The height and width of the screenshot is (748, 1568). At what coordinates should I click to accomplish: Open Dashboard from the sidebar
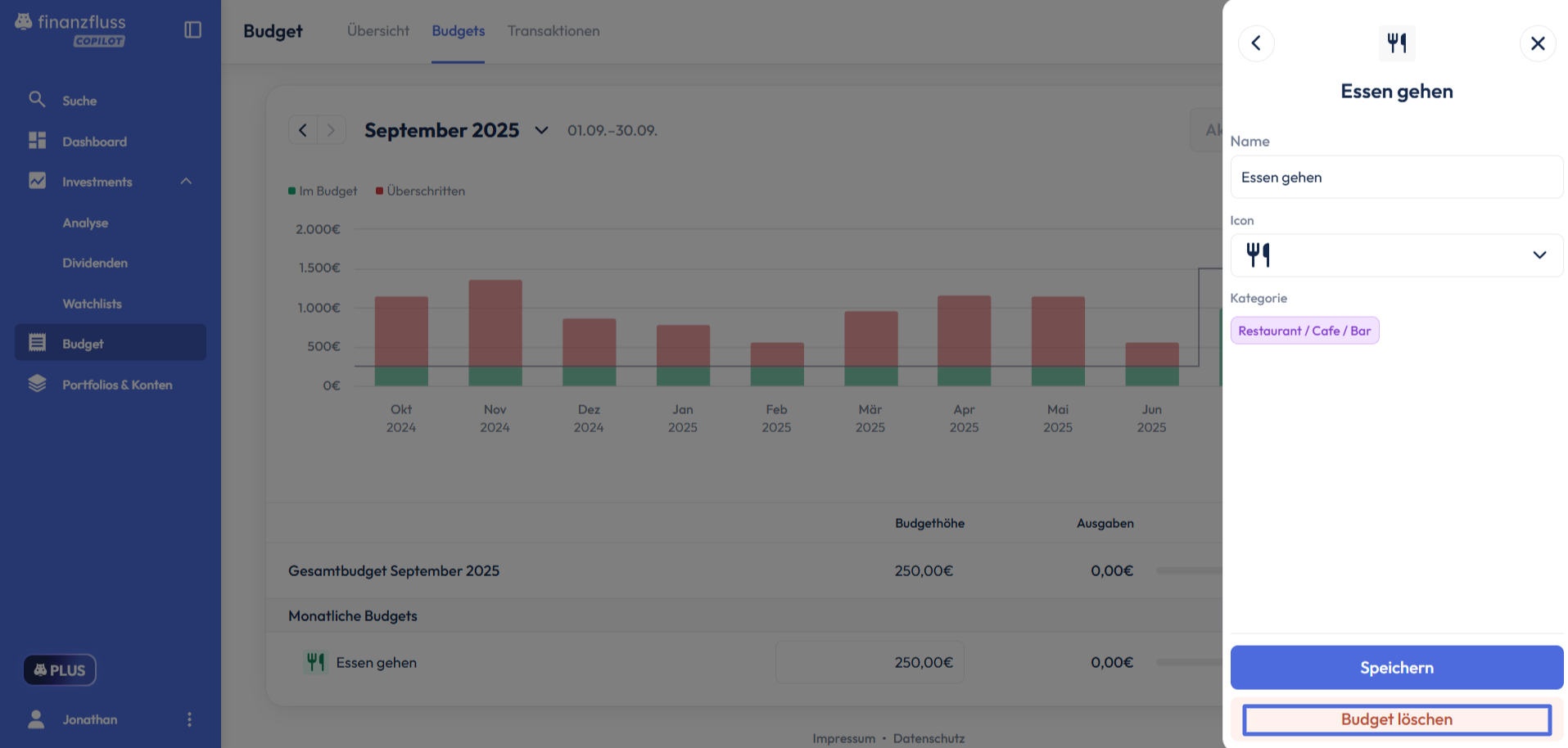tap(94, 142)
